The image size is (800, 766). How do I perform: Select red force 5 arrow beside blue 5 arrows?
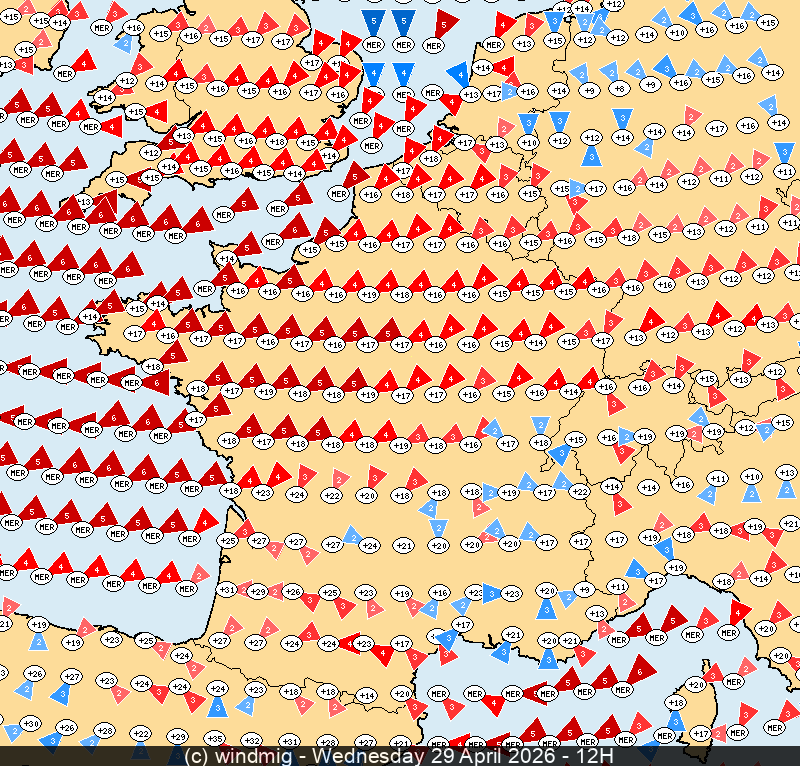coord(442,22)
